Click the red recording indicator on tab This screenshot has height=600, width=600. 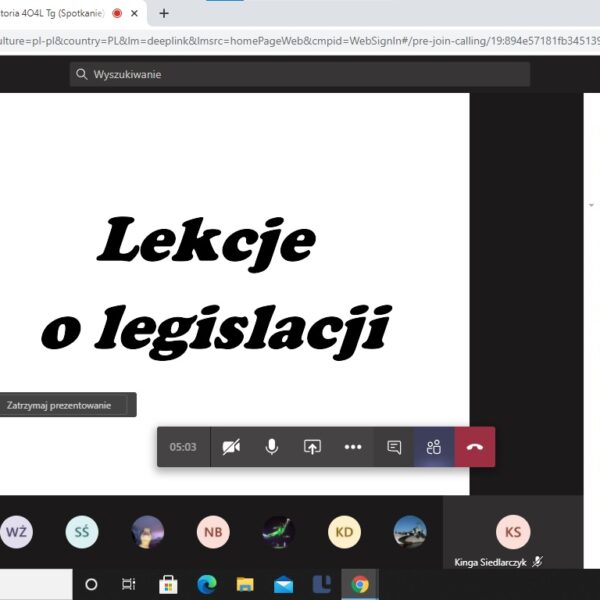(117, 13)
